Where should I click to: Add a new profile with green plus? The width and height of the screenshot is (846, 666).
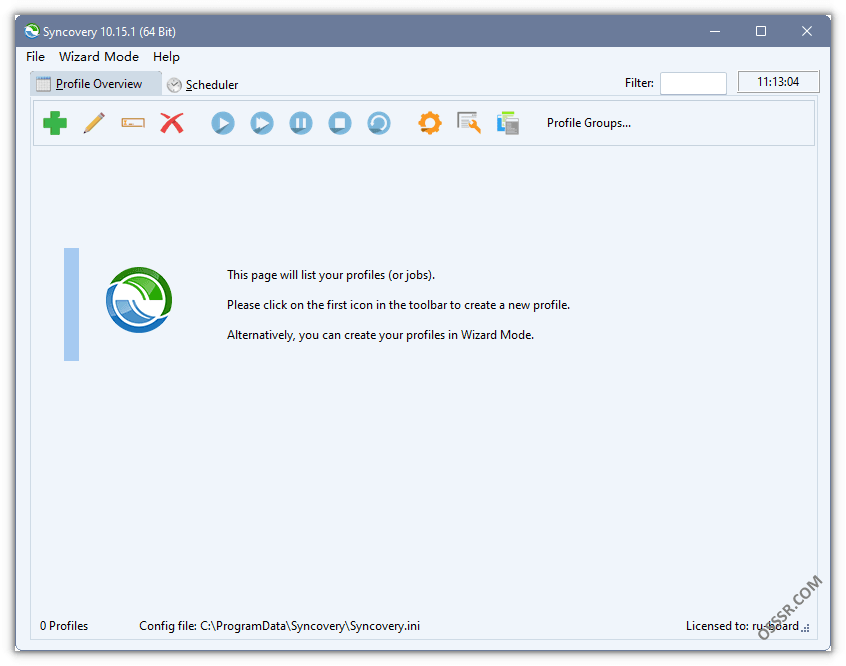[x=54, y=123]
